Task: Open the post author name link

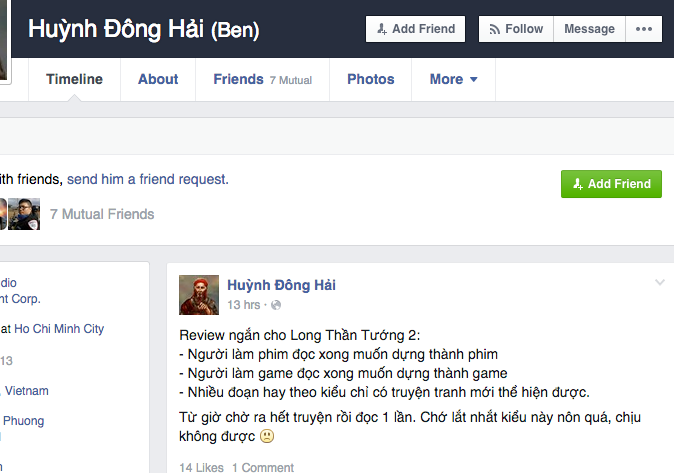Action: [281, 285]
